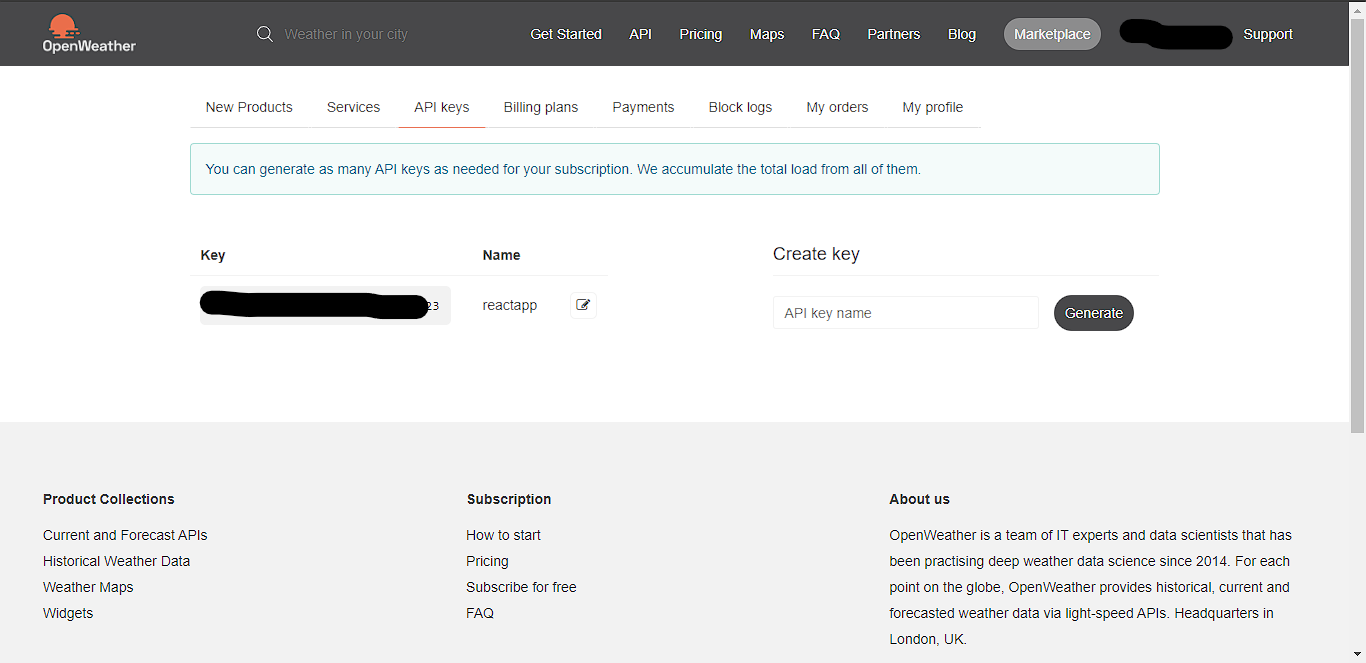Switch to the New Products tab
Image resolution: width=1366 pixels, height=663 pixels.
(249, 107)
